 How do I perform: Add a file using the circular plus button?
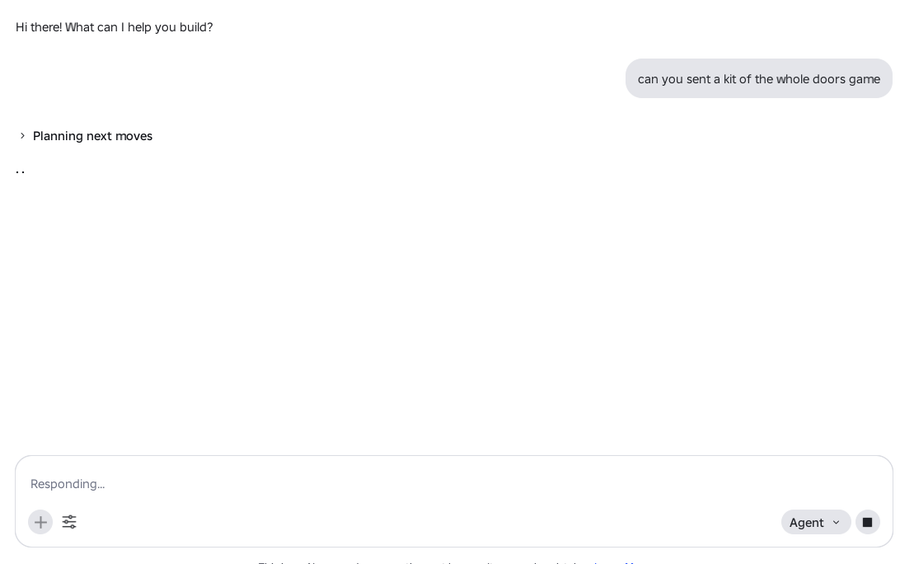(40, 522)
